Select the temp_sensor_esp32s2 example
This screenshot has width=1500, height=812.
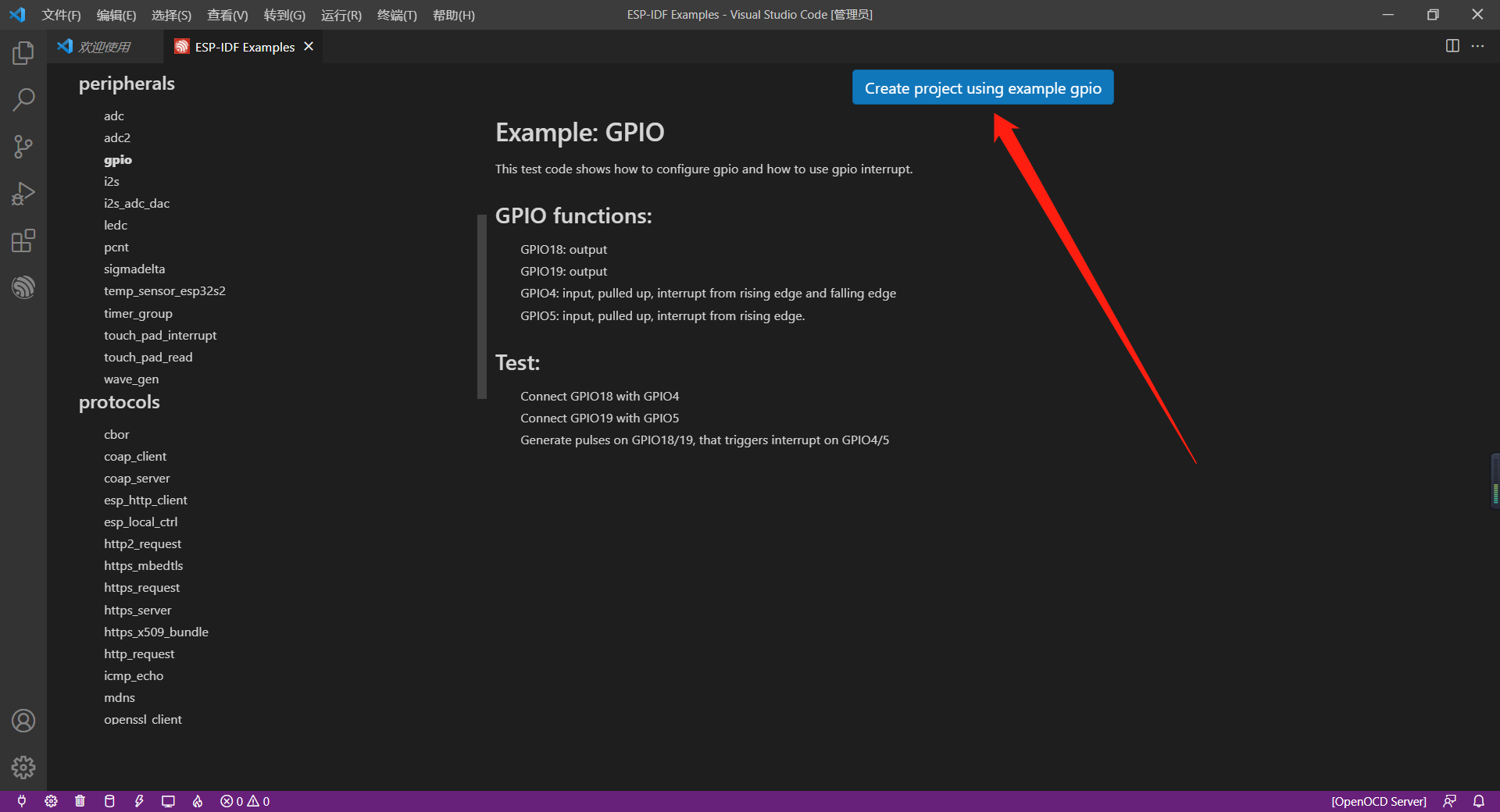pyautogui.click(x=165, y=290)
